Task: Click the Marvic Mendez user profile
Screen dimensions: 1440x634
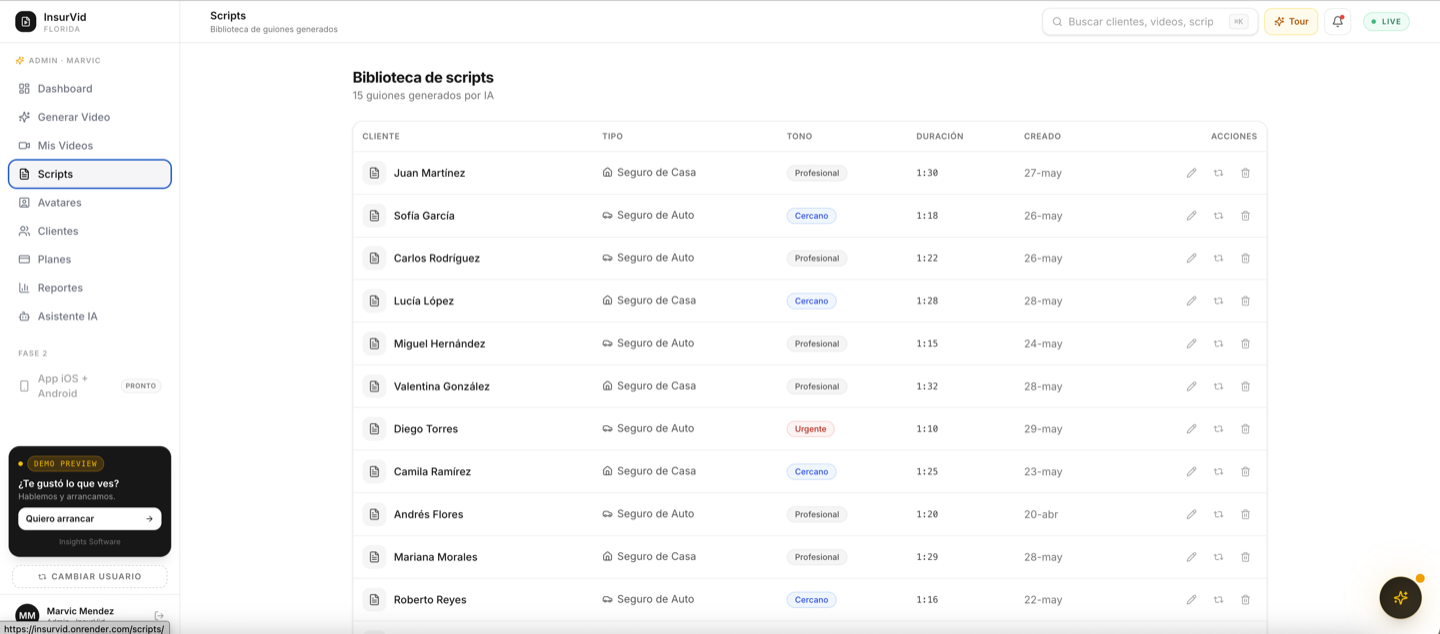Action: coord(80,615)
